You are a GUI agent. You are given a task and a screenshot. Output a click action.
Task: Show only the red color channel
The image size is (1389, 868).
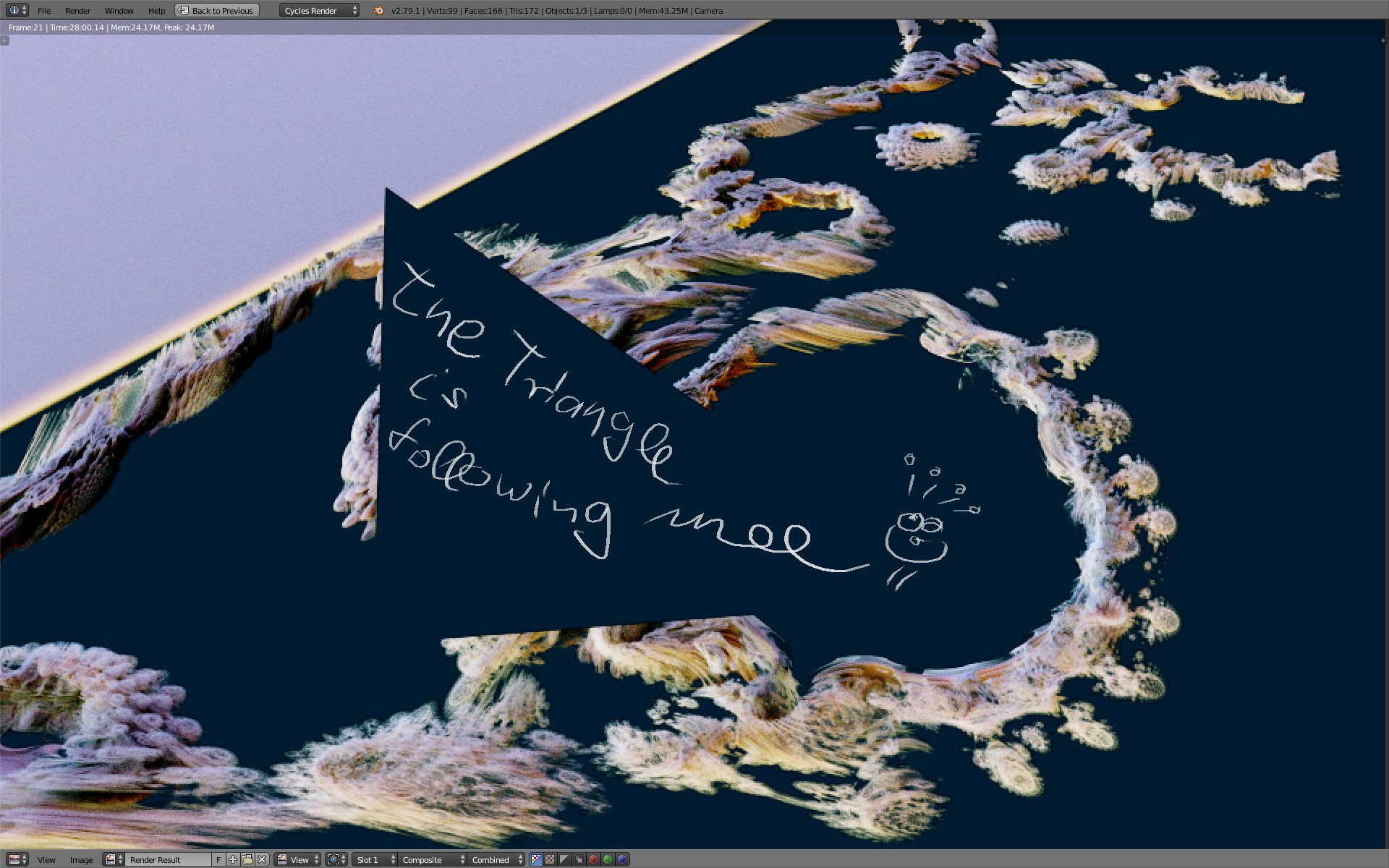pyautogui.click(x=593, y=859)
